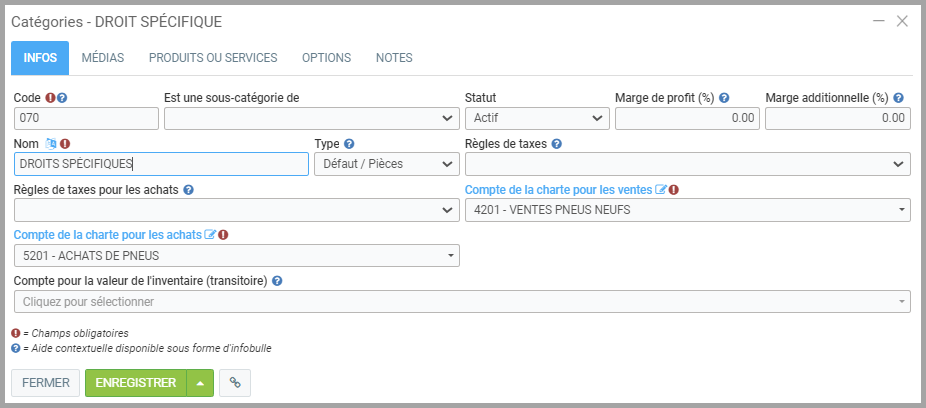Open the PRODUITS OU SERVICES tab
926x408 pixels.
click(x=213, y=58)
